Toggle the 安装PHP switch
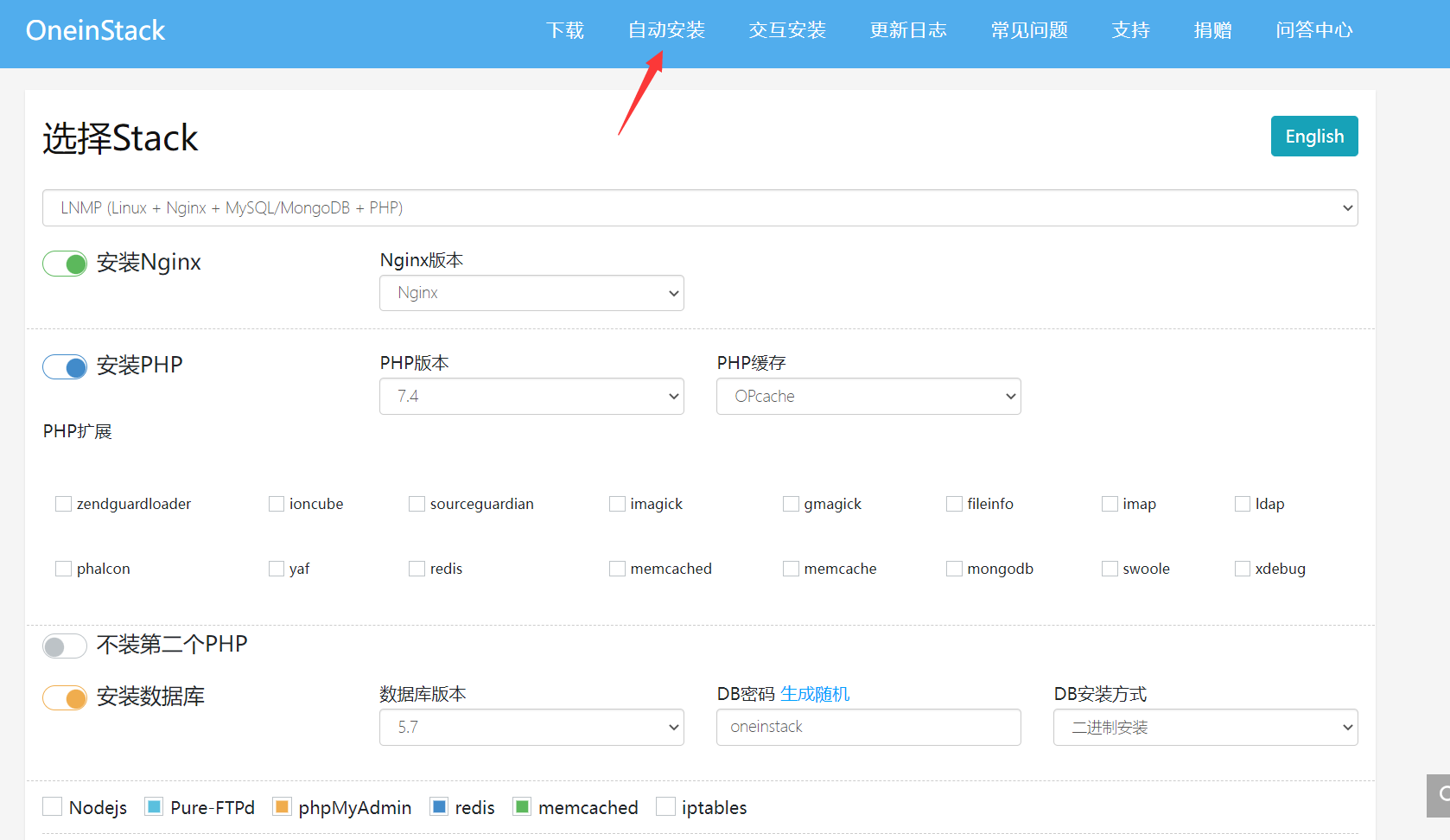The image size is (1450, 840). pyautogui.click(x=65, y=367)
